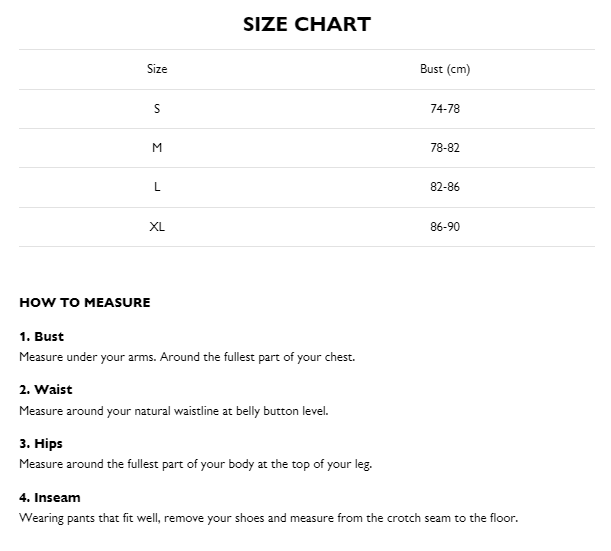Click the SIZE CHART title
Viewport: 611px width, 551px height.
(306, 25)
